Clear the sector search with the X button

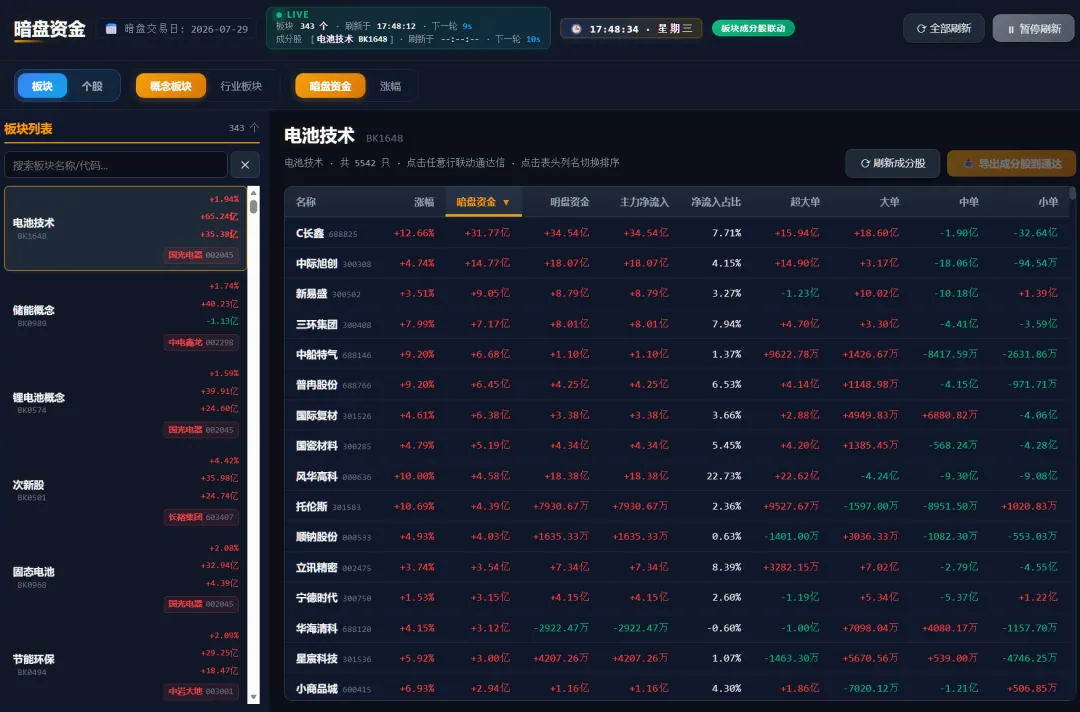(245, 165)
